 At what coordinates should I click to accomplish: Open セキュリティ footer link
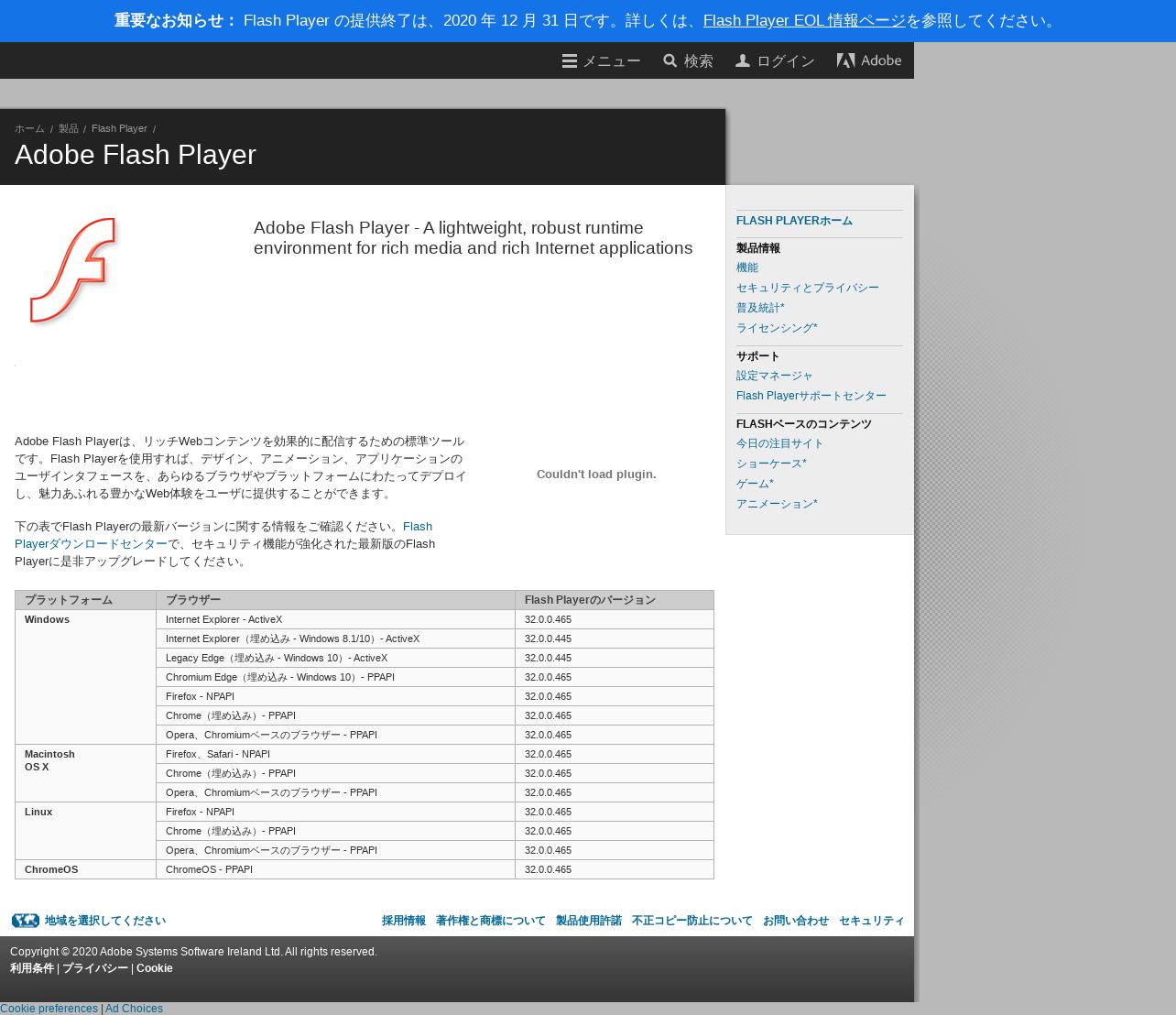pyautogui.click(x=872, y=921)
